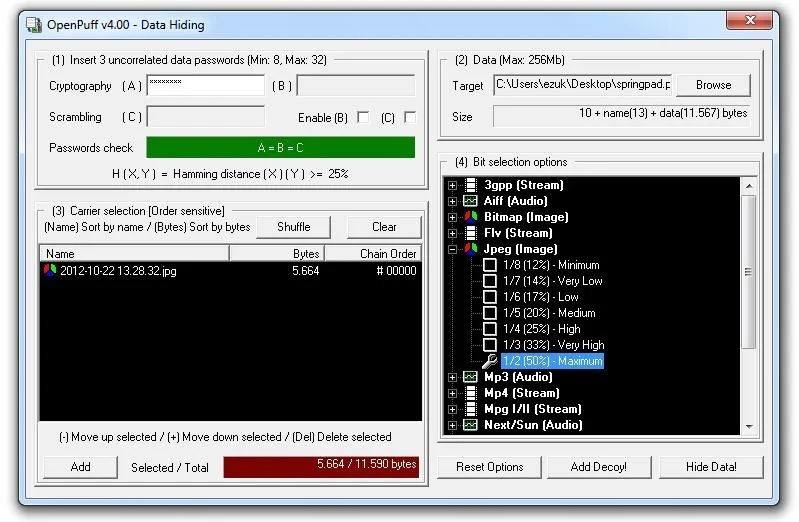
Task: Select the 2012-10-22 13.28.32.jpg carrier row
Action: click(x=231, y=271)
